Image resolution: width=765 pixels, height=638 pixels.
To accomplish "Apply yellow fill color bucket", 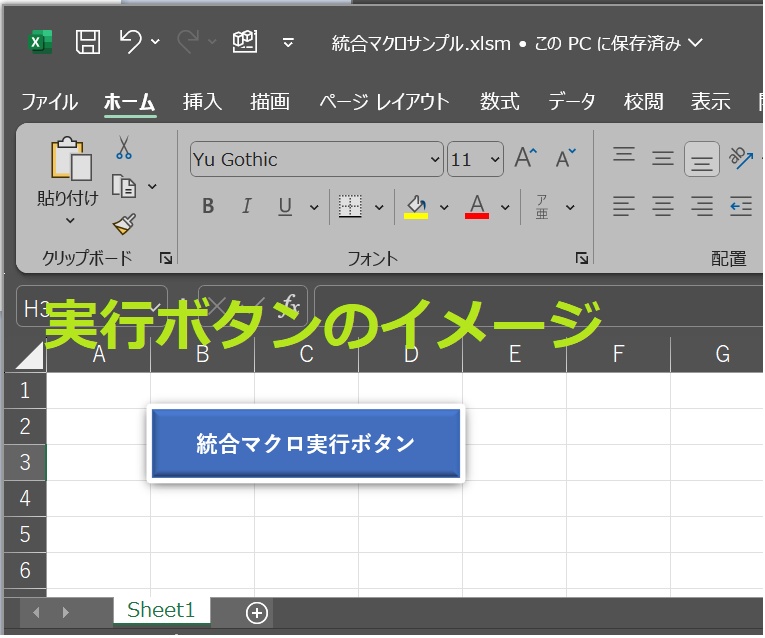I will click(x=416, y=207).
